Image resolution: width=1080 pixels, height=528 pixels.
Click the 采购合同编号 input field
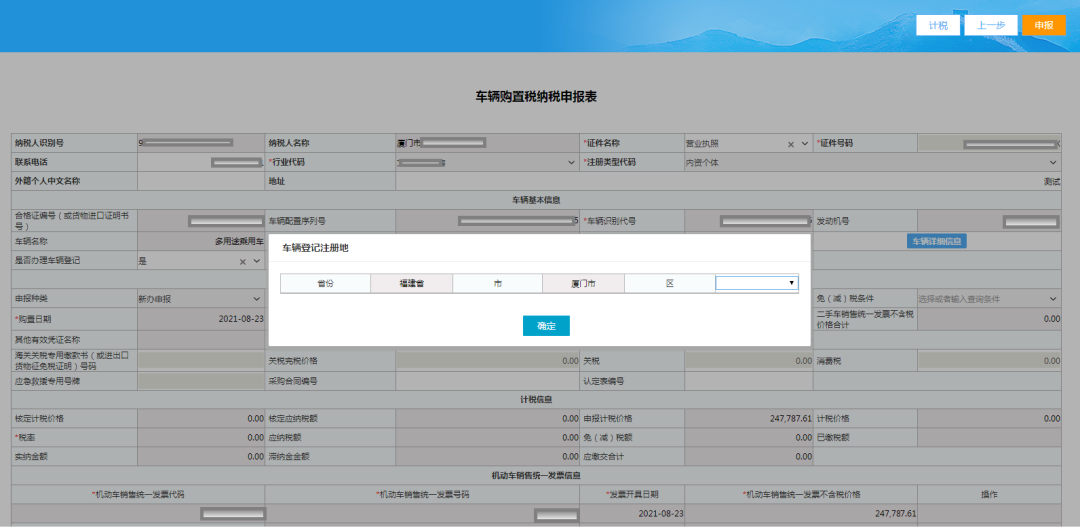point(487,381)
